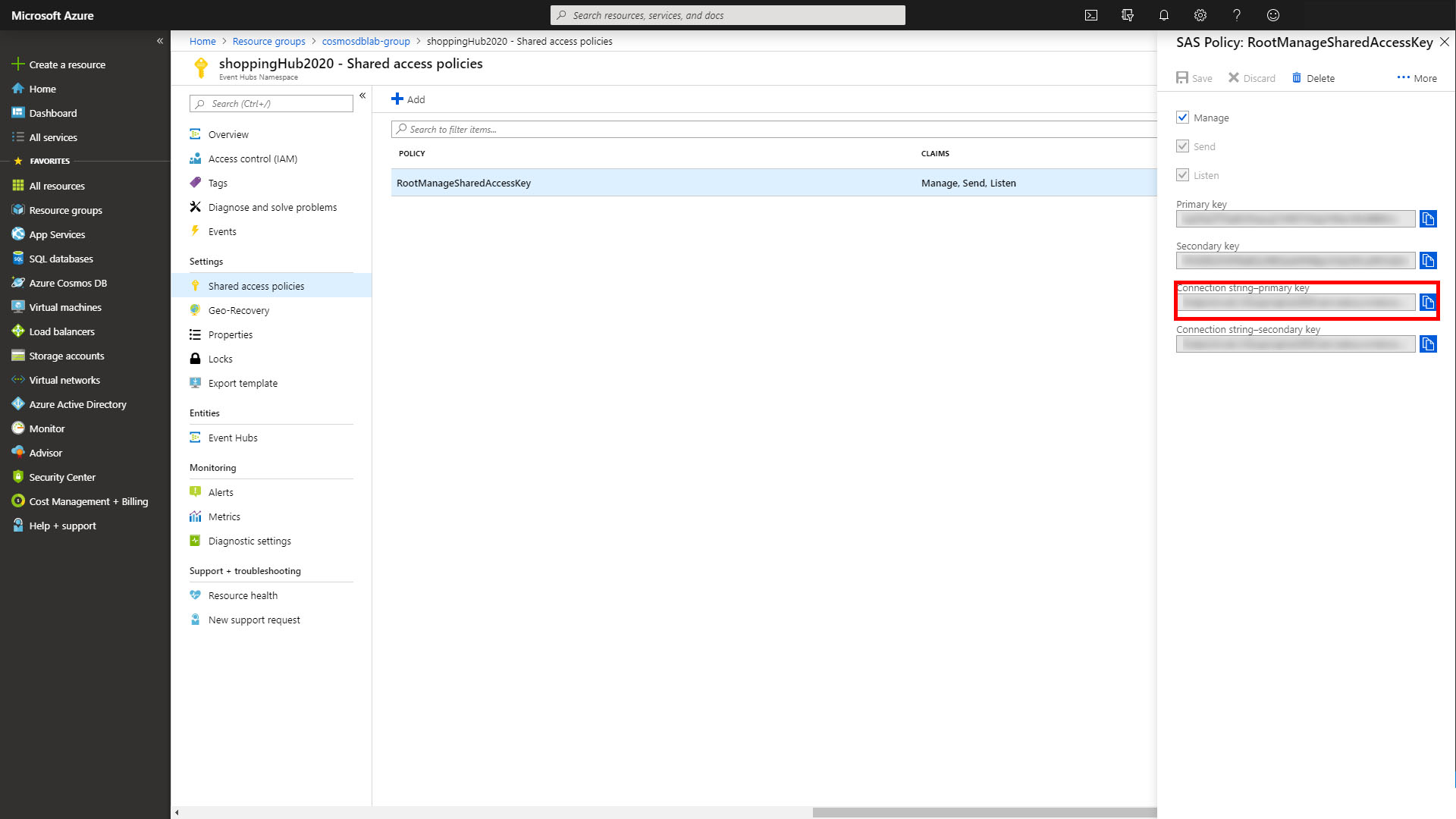
Task: Click the feedback smiley icon
Action: (x=1273, y=15)
